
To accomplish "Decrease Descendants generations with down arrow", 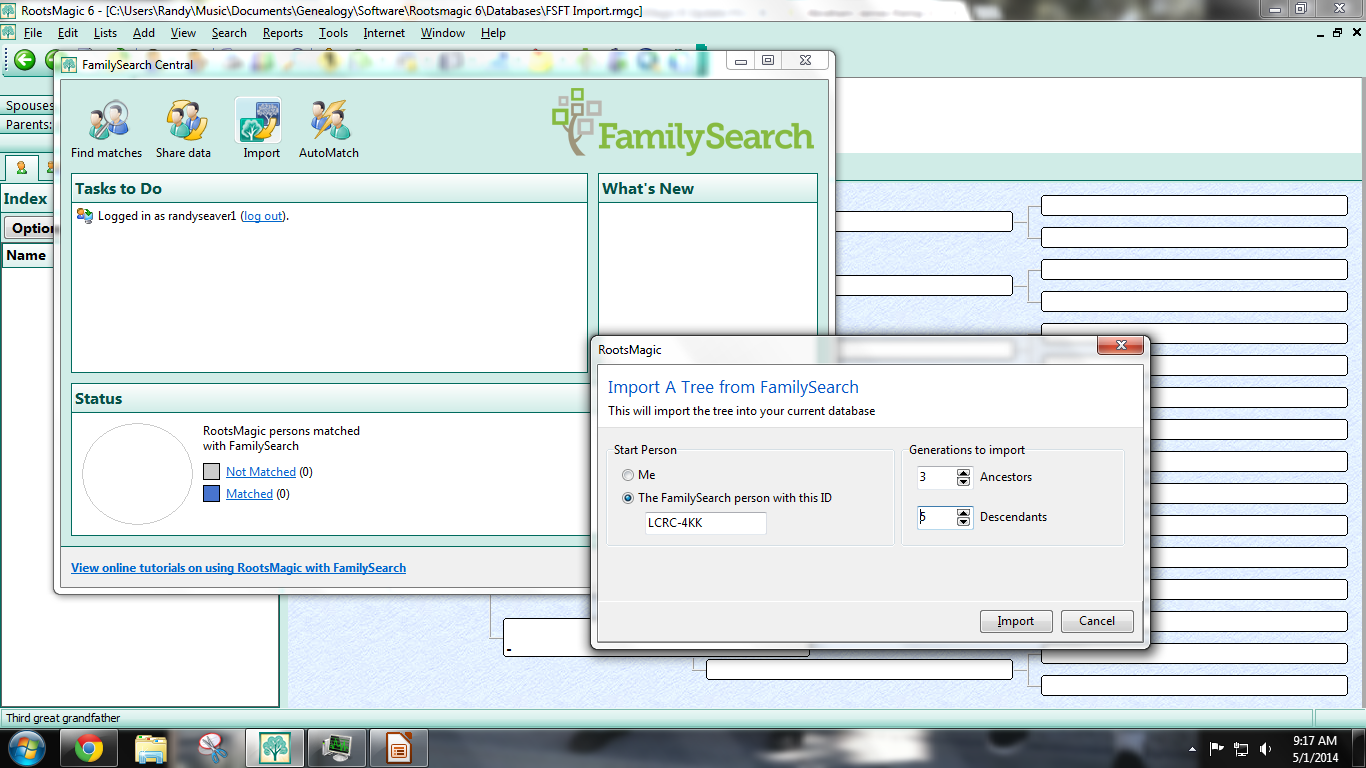I will tap(964, 522).
